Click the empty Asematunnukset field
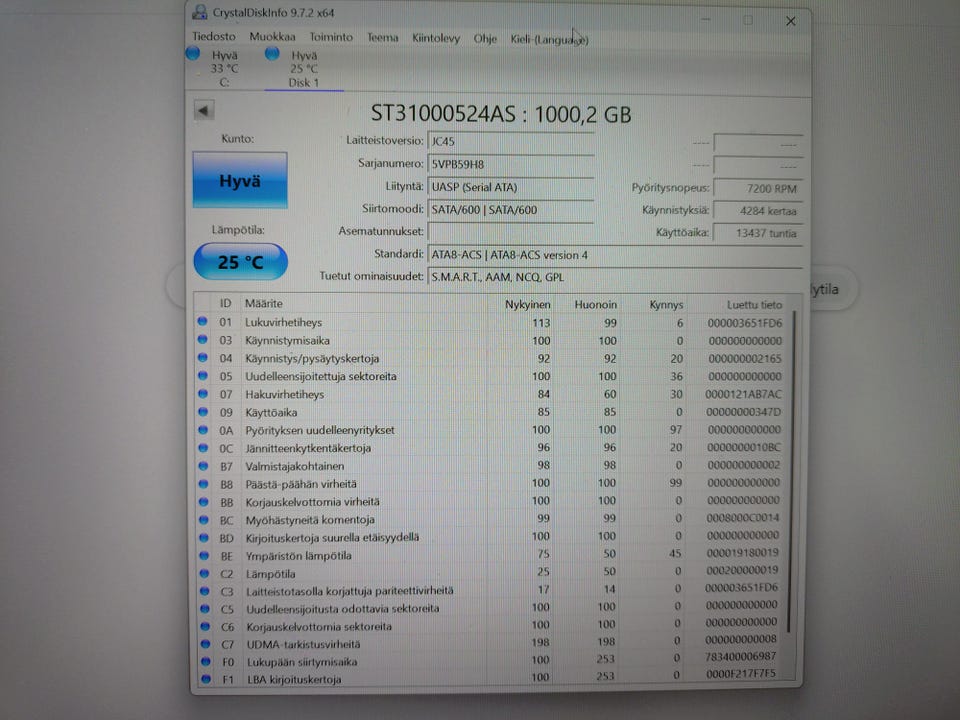The width and height of the screenshot is (960, 720). [x=511, y=232]
